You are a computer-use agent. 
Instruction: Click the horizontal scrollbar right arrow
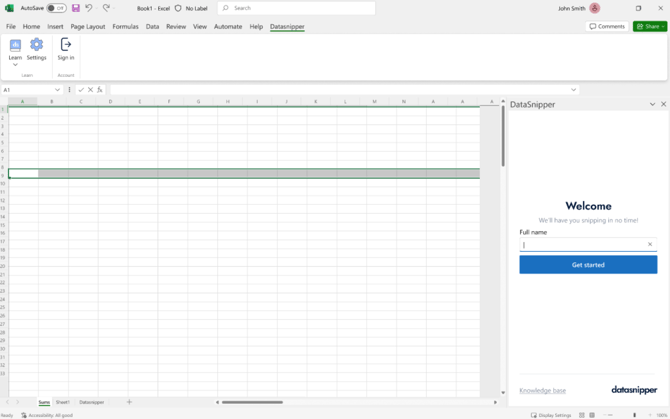tap(495, 402)
